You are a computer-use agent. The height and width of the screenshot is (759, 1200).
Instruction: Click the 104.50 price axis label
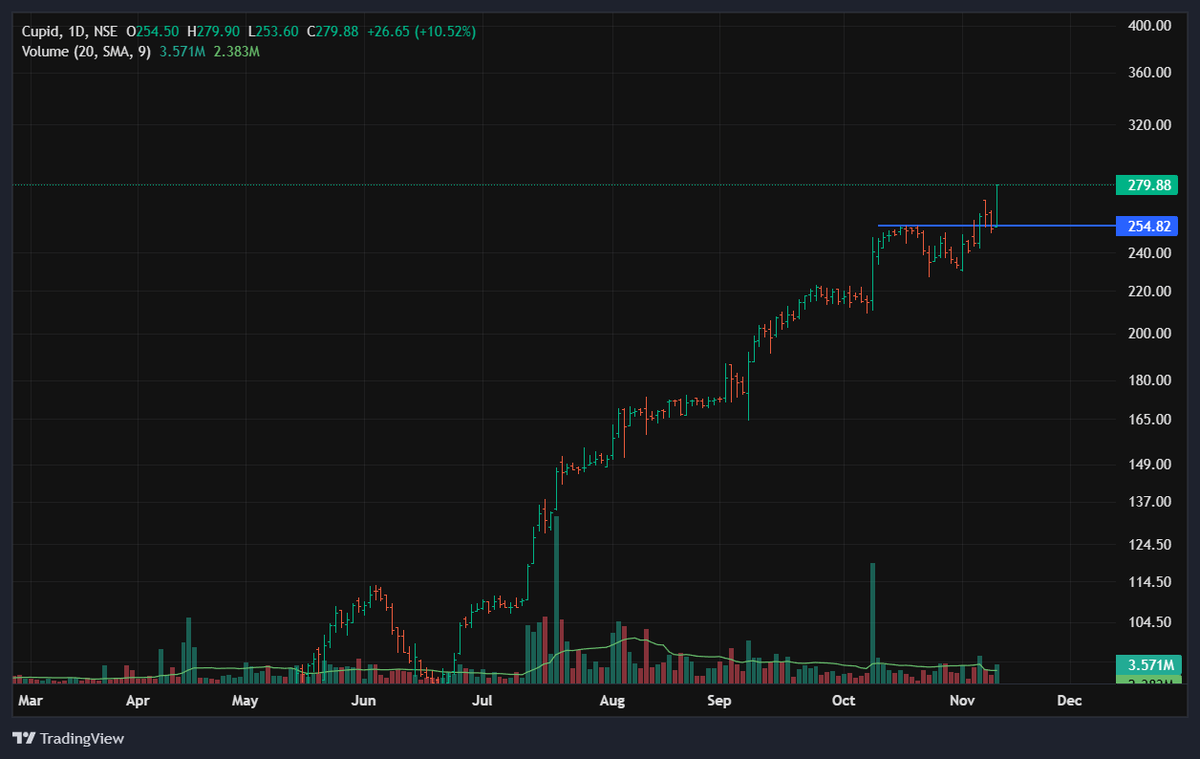tap(1149, 623)
